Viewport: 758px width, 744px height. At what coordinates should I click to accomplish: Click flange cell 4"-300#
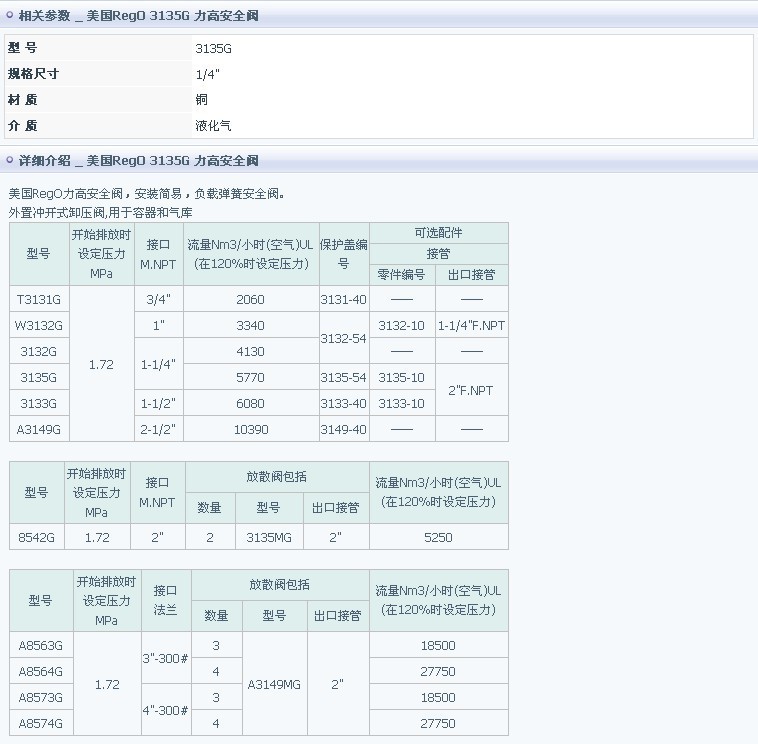click(x=166, y=710)
